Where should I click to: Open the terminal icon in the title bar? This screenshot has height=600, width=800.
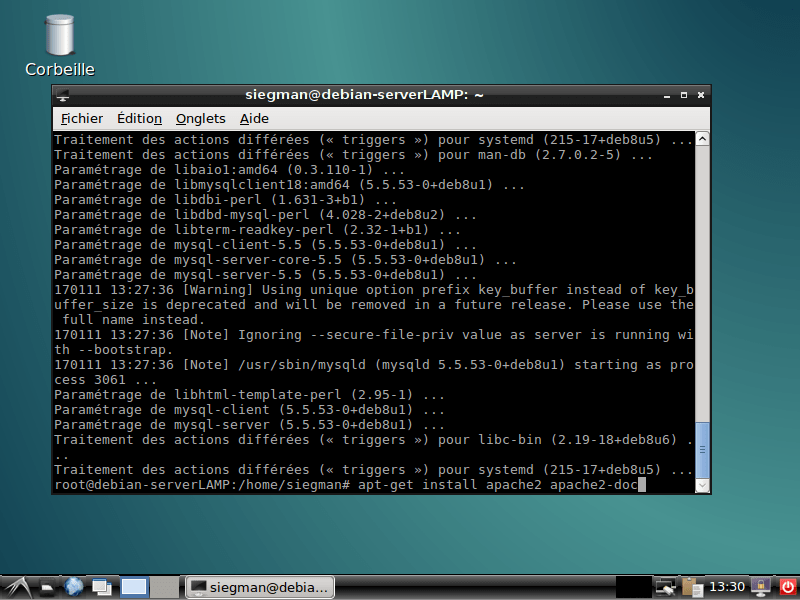(x=63, y=95)
